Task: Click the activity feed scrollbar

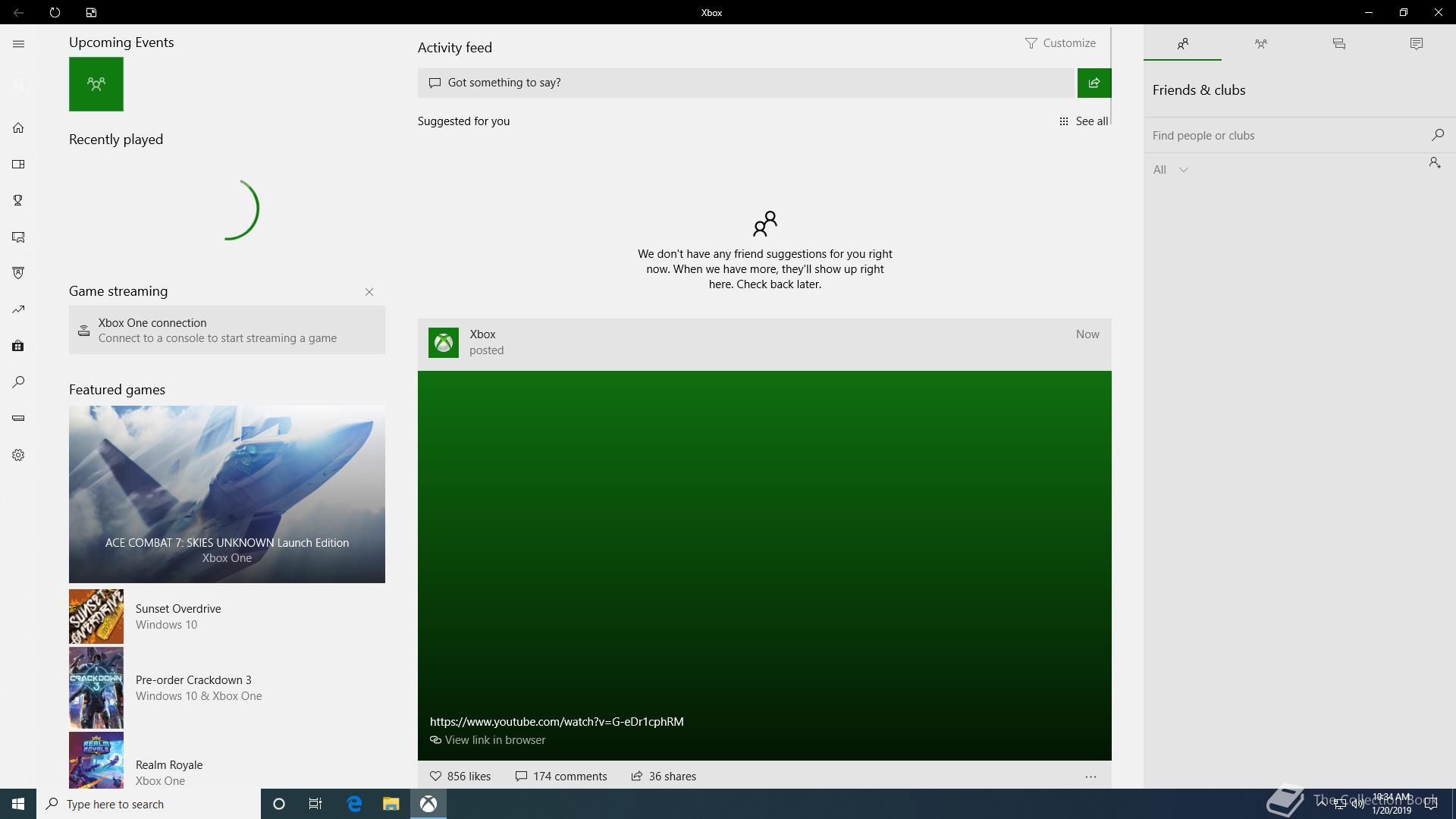Action: pyautogui.click(x=1111, y=76)
